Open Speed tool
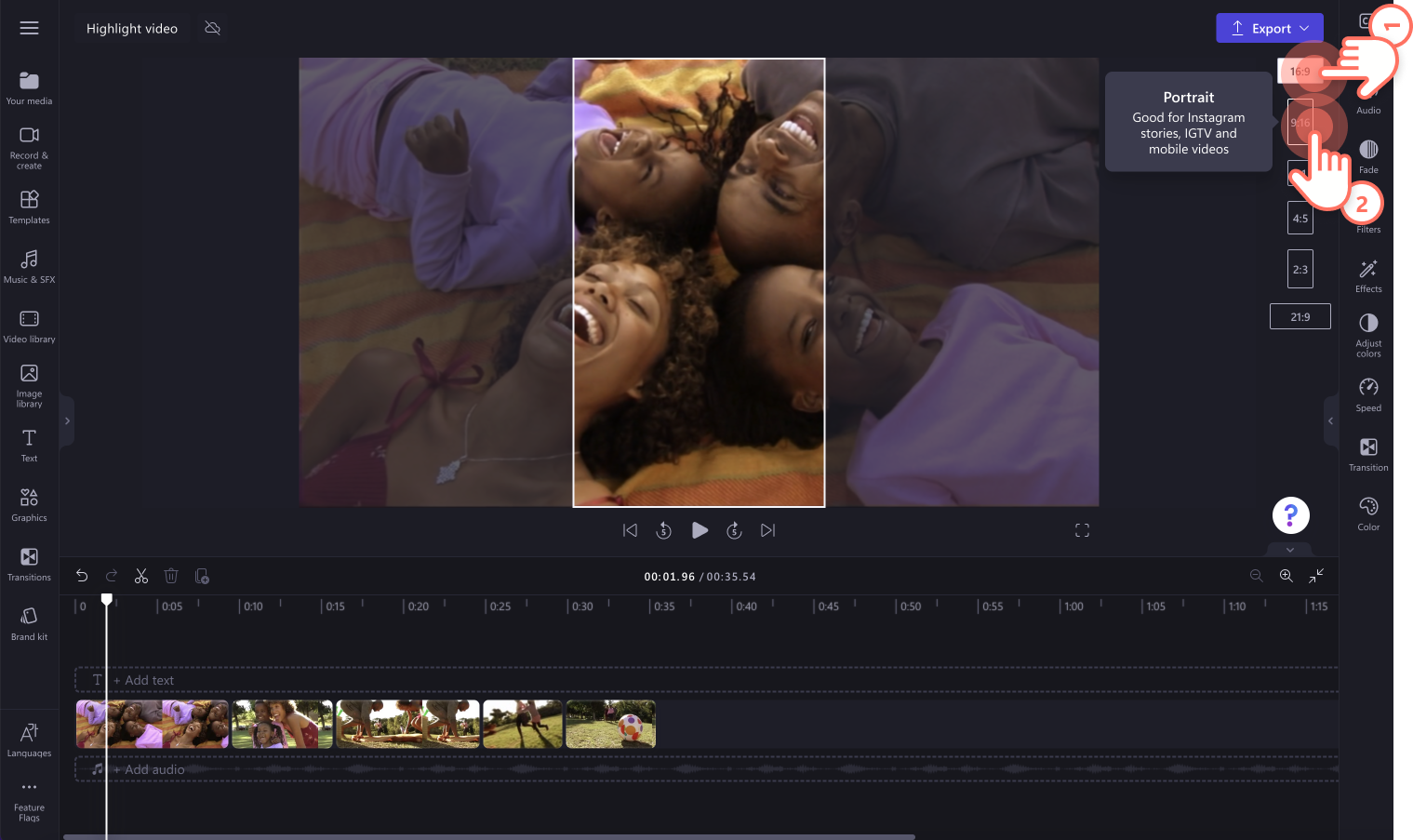This screenshot has width=1413, height=840. 1368,394
